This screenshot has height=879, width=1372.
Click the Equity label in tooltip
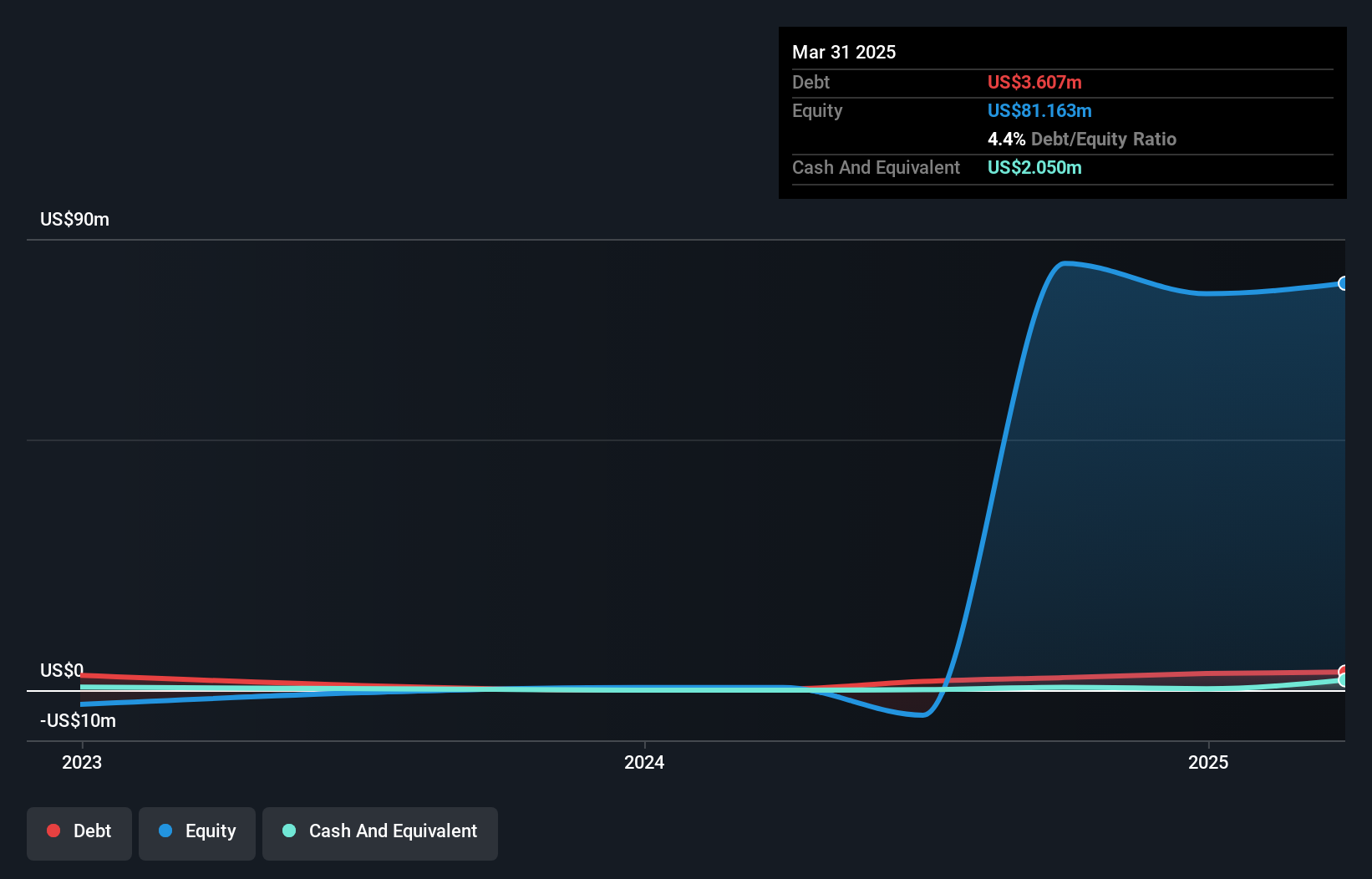tap(817, 110)
